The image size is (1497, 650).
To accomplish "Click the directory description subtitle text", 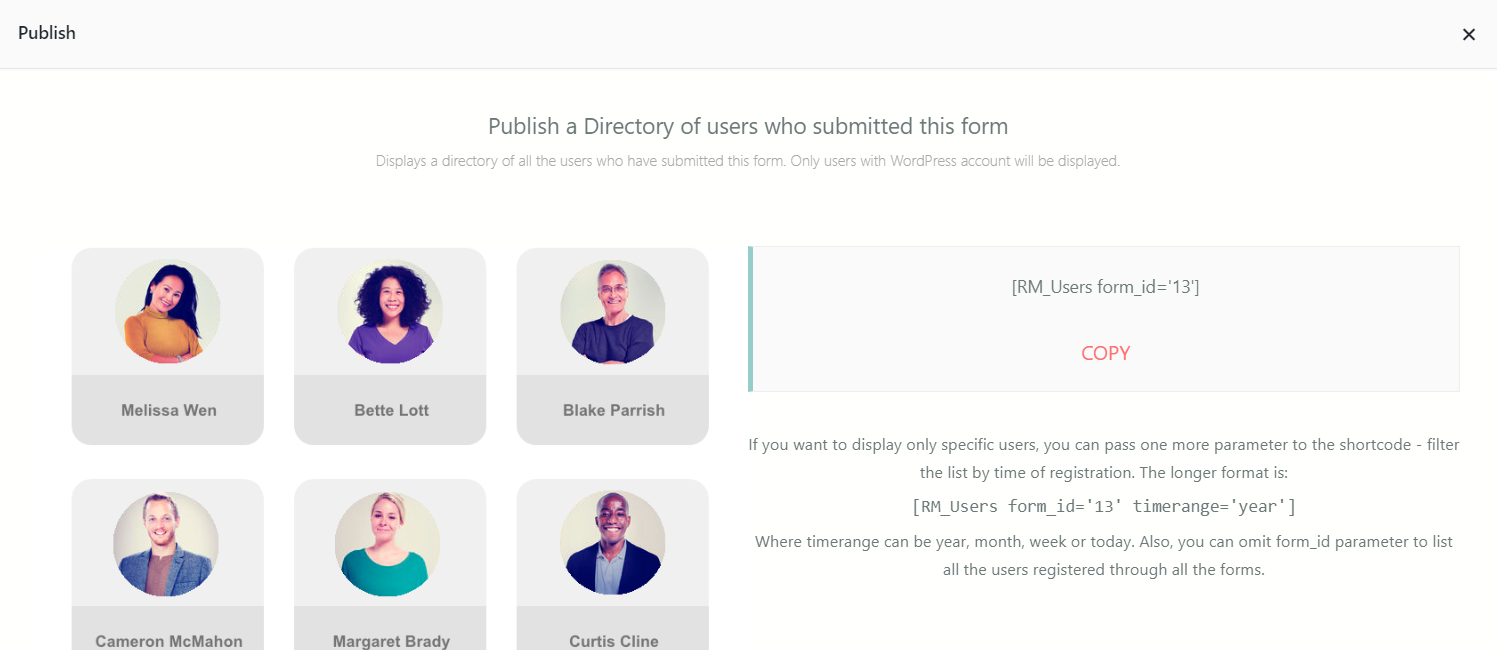I will pos(748,160).
